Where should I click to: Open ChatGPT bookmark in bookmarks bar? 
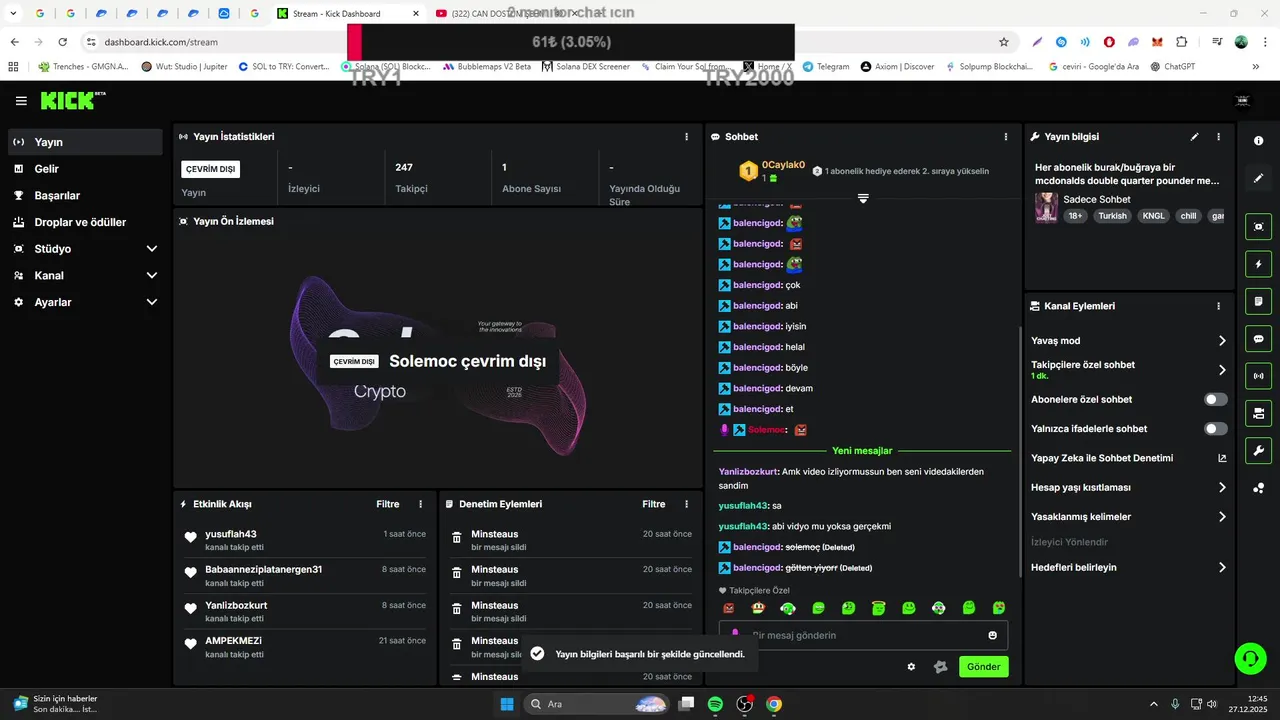point(1172,66)
